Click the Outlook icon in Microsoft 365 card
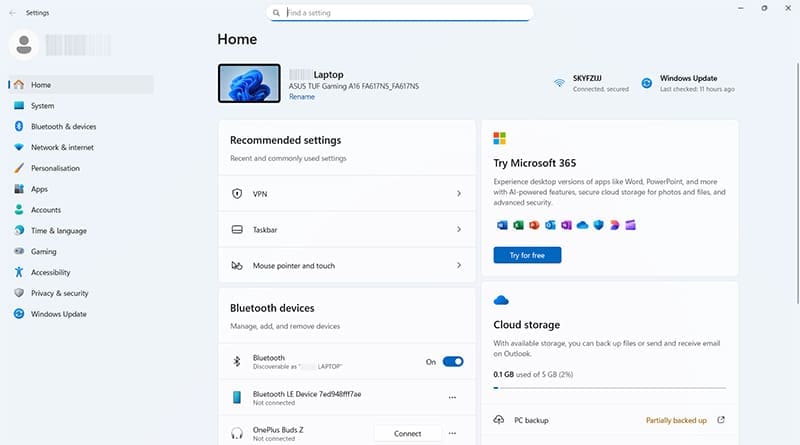 [550, 225]
